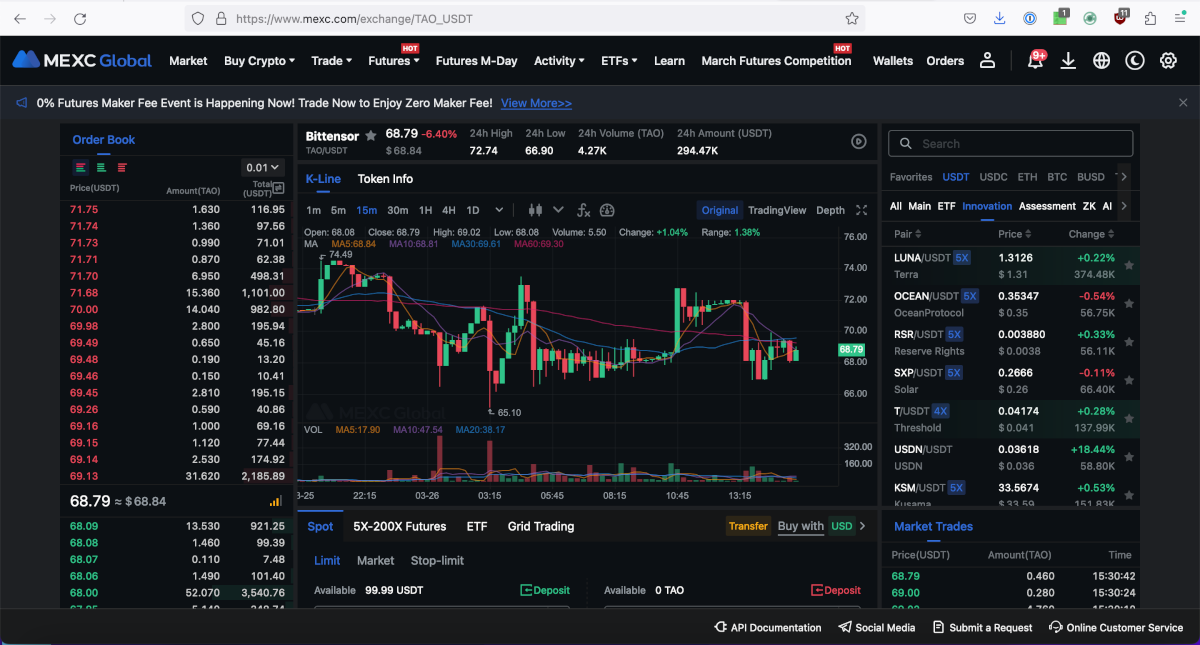Reload the page in the browser
The width and height of the screenshot is (1200, 645).
80,18
